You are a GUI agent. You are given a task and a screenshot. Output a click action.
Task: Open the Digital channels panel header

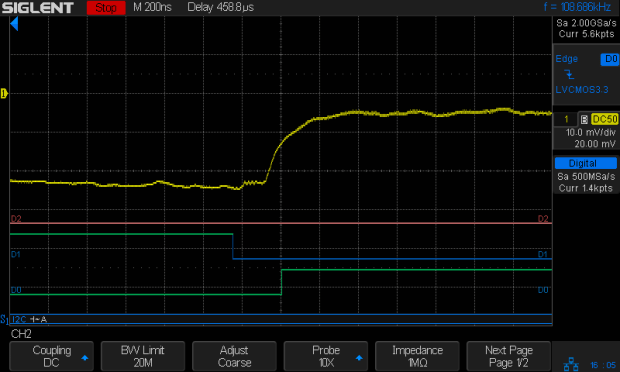(x=586, y=163)
